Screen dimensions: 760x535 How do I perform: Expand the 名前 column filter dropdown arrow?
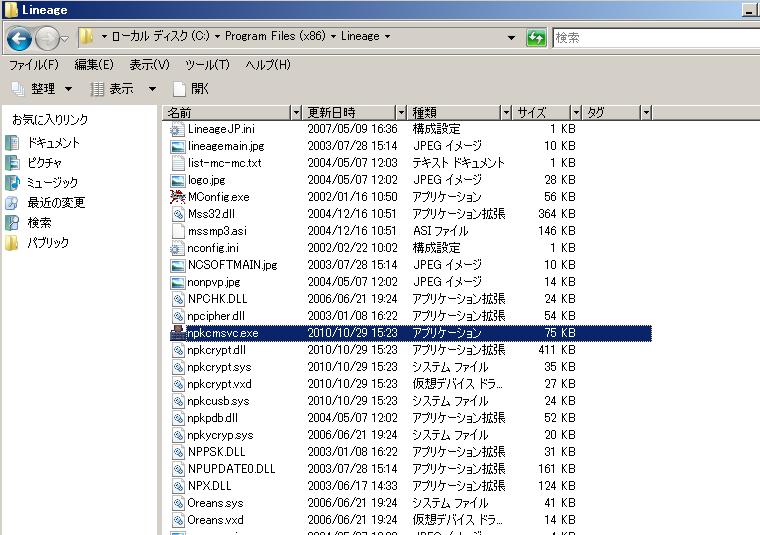pos(295,112)
